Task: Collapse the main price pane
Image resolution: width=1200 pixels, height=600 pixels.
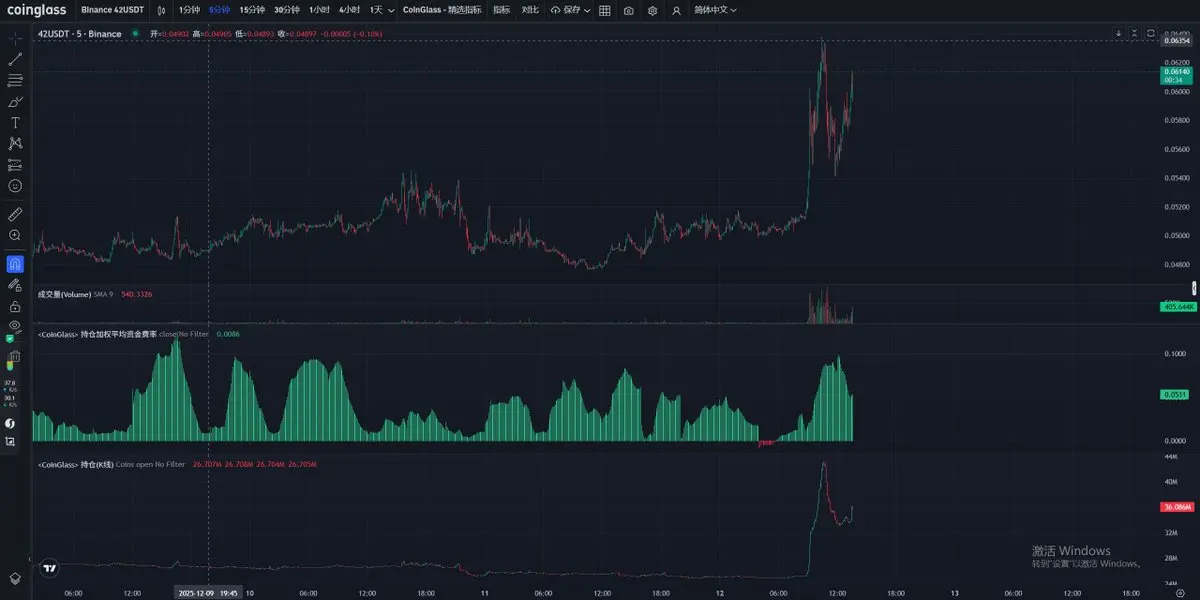Action: [x=1135, y=33]
